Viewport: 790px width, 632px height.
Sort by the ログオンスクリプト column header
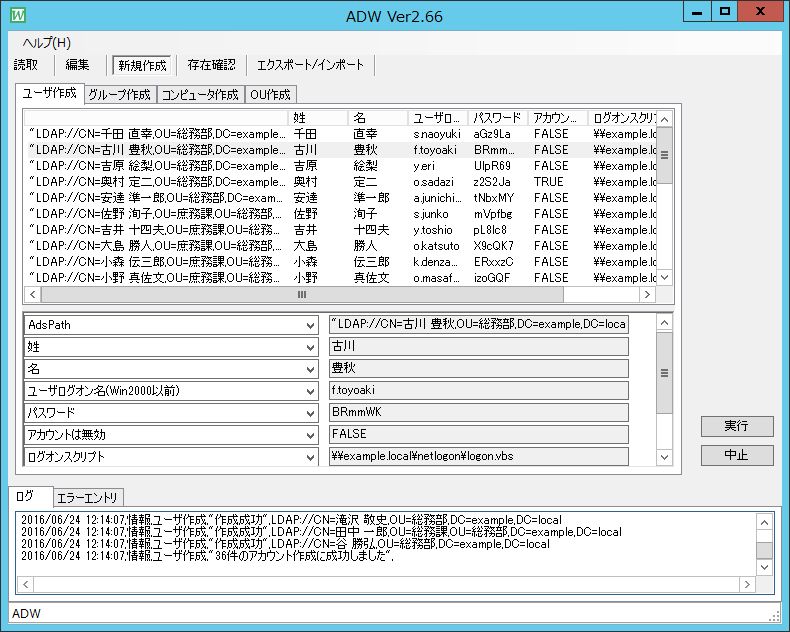tap(623, 118)
